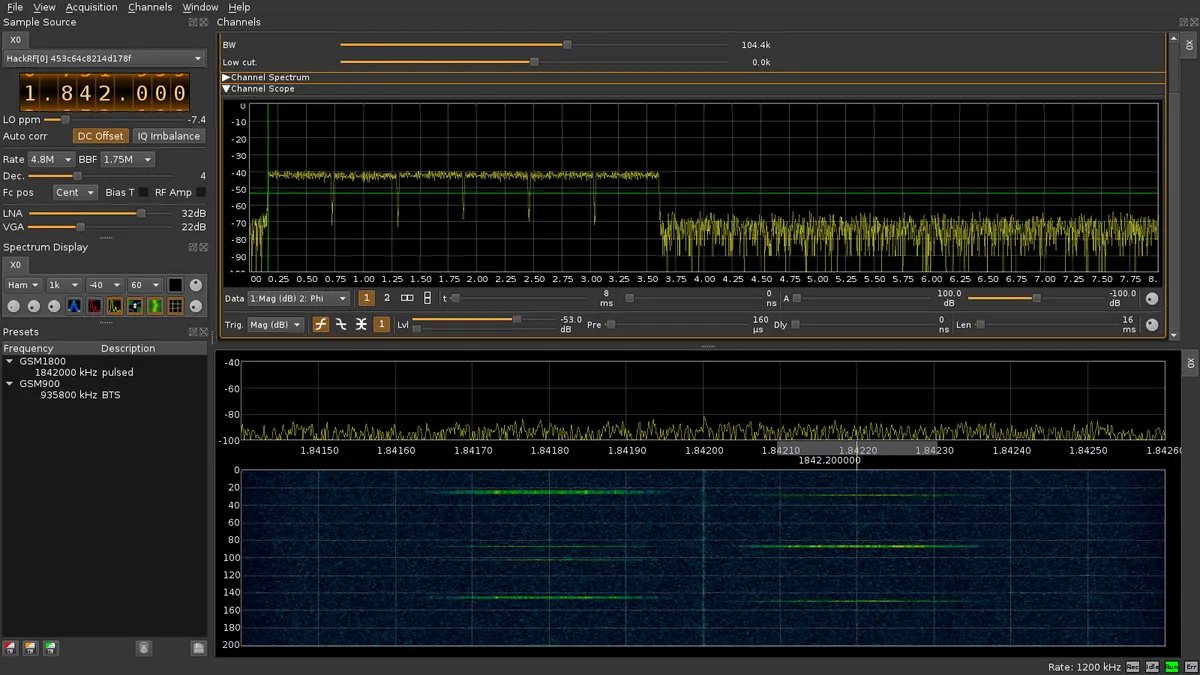Select the both-edges trigger slope icon
Viewport: 1200px width, 675px height.
pyautogui.click(x=361, y=324)
